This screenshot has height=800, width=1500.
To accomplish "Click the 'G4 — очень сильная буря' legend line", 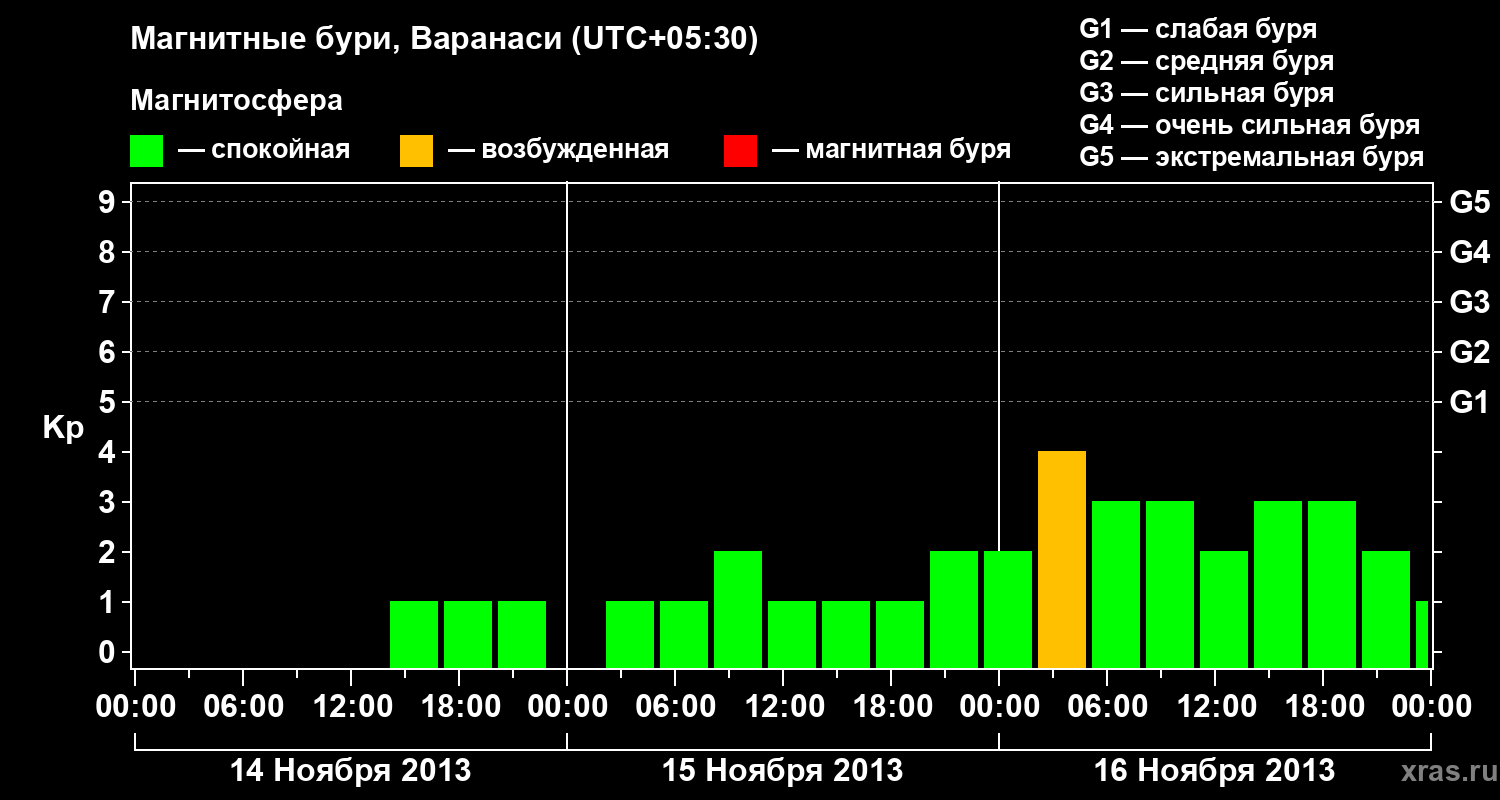I will pos(1250,125).
